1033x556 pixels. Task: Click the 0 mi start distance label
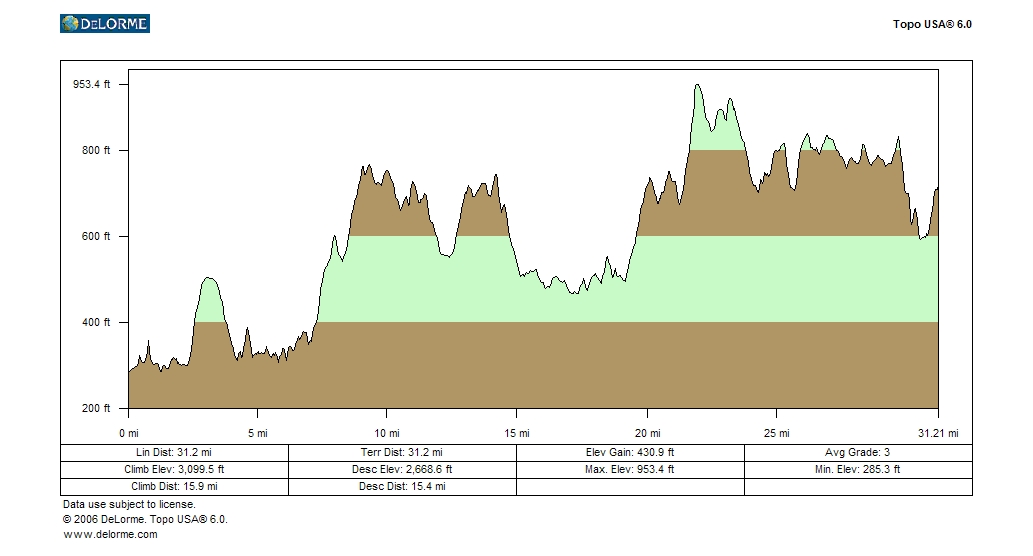click(128, 433)
